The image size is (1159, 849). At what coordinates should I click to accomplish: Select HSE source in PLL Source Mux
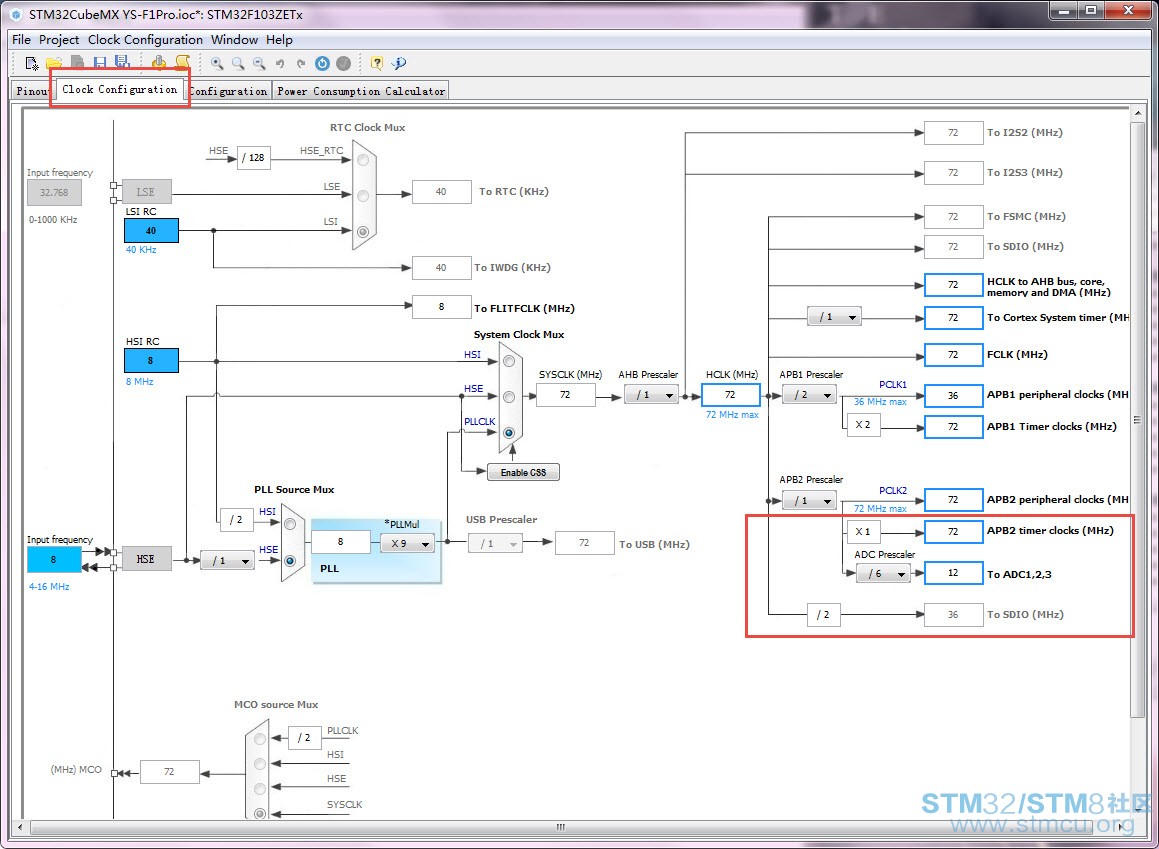click(x=290, y=561)
